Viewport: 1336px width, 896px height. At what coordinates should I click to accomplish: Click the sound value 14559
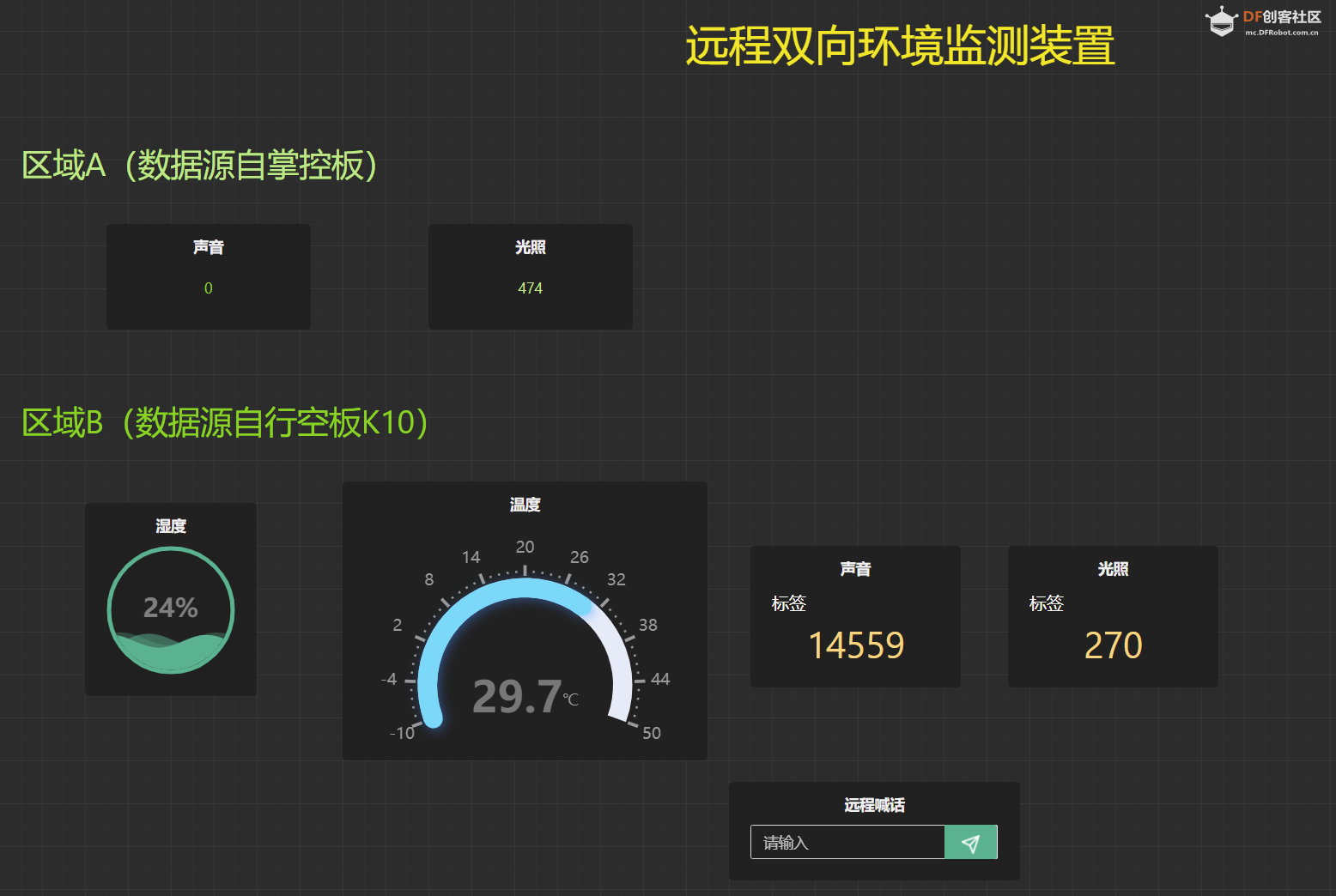(856, 645)
